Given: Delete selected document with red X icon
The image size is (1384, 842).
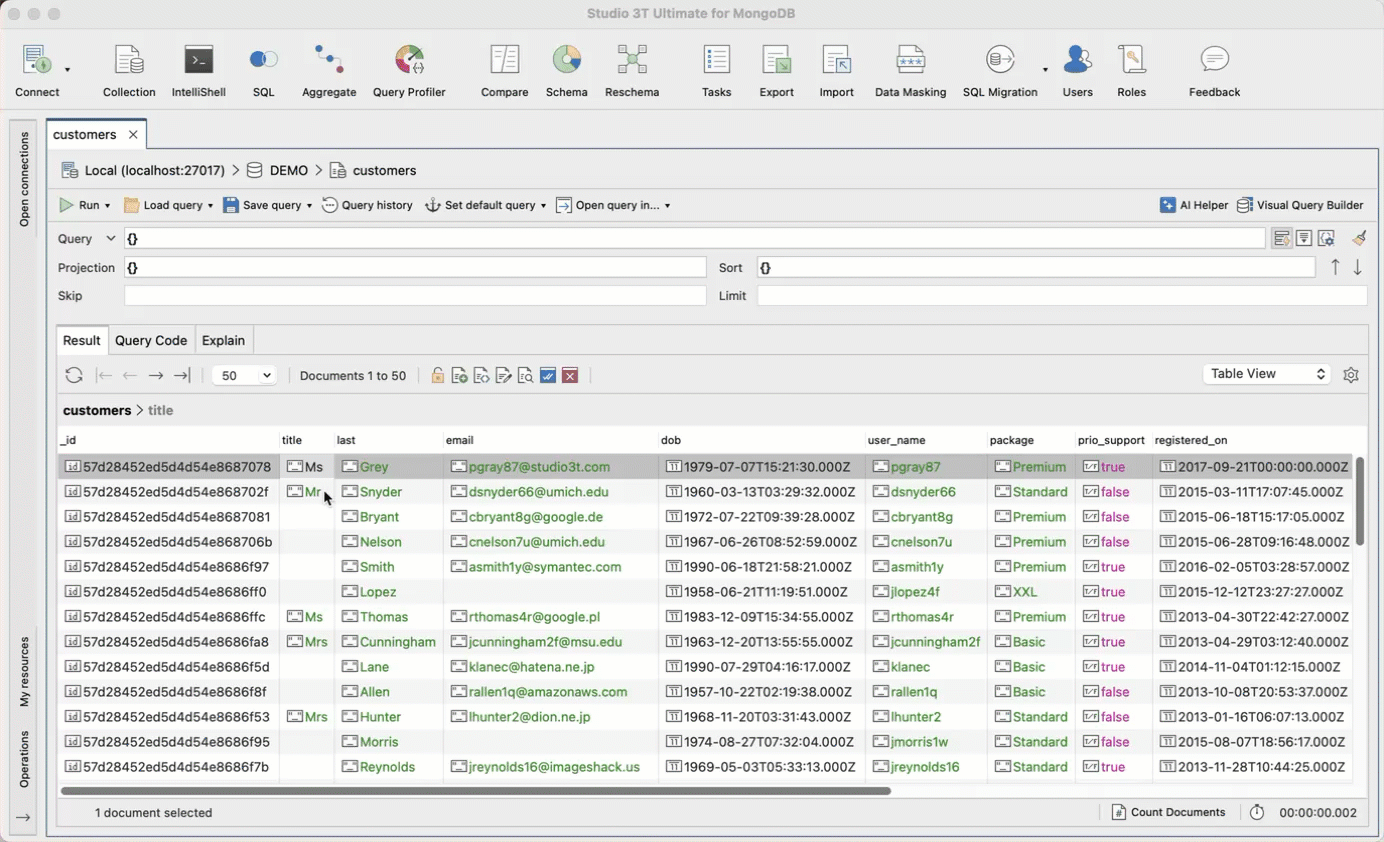Looking at the screenshot, I should coord(570,375).
